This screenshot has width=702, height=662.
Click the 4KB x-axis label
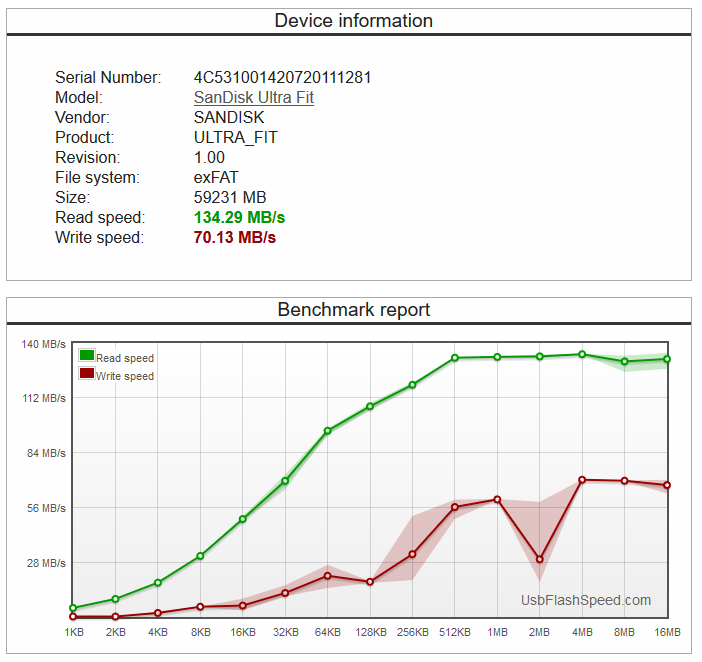pos(158,632)
